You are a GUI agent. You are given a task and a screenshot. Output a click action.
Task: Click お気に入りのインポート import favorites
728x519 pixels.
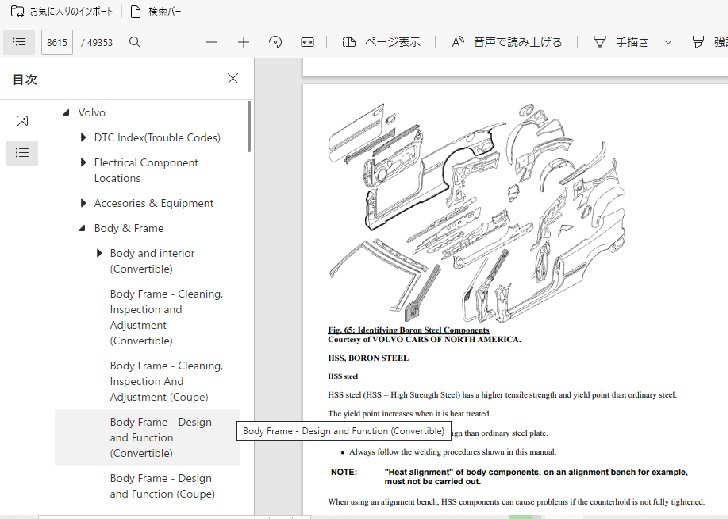(62, 12)
